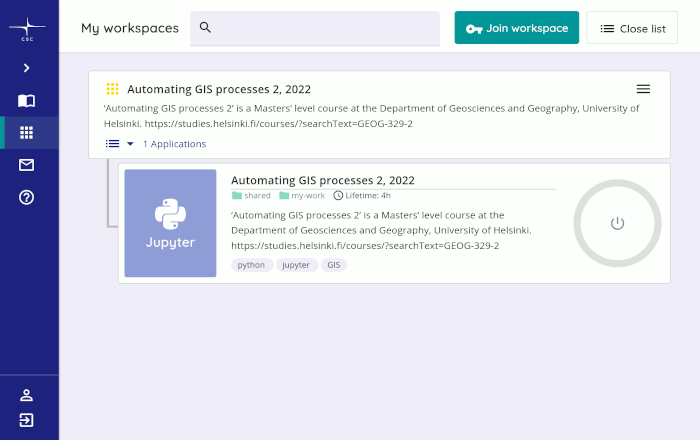Click the 1 Applications label
The height and width of the screenshot is (440, 700).
coord(175,144)
